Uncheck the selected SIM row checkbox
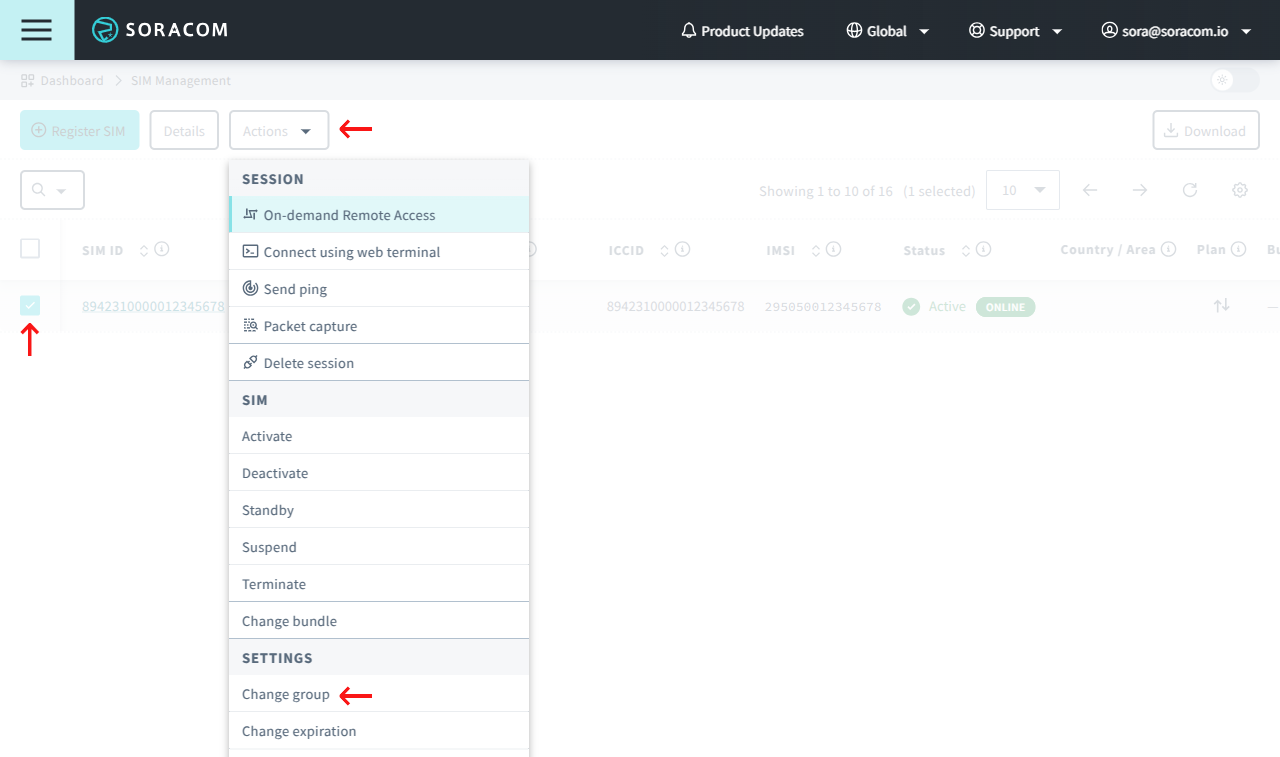Image resolution: width=1280 pixels, height=757 pixels. tap(30, 306)
